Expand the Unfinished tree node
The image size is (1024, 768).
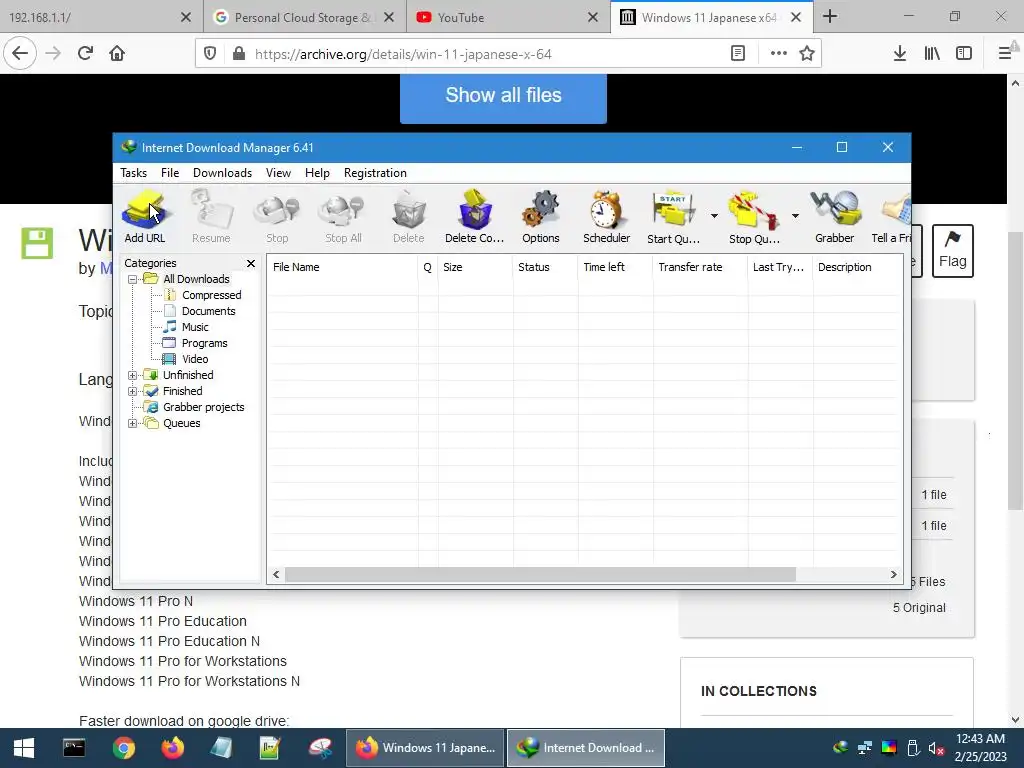(133, 376)
